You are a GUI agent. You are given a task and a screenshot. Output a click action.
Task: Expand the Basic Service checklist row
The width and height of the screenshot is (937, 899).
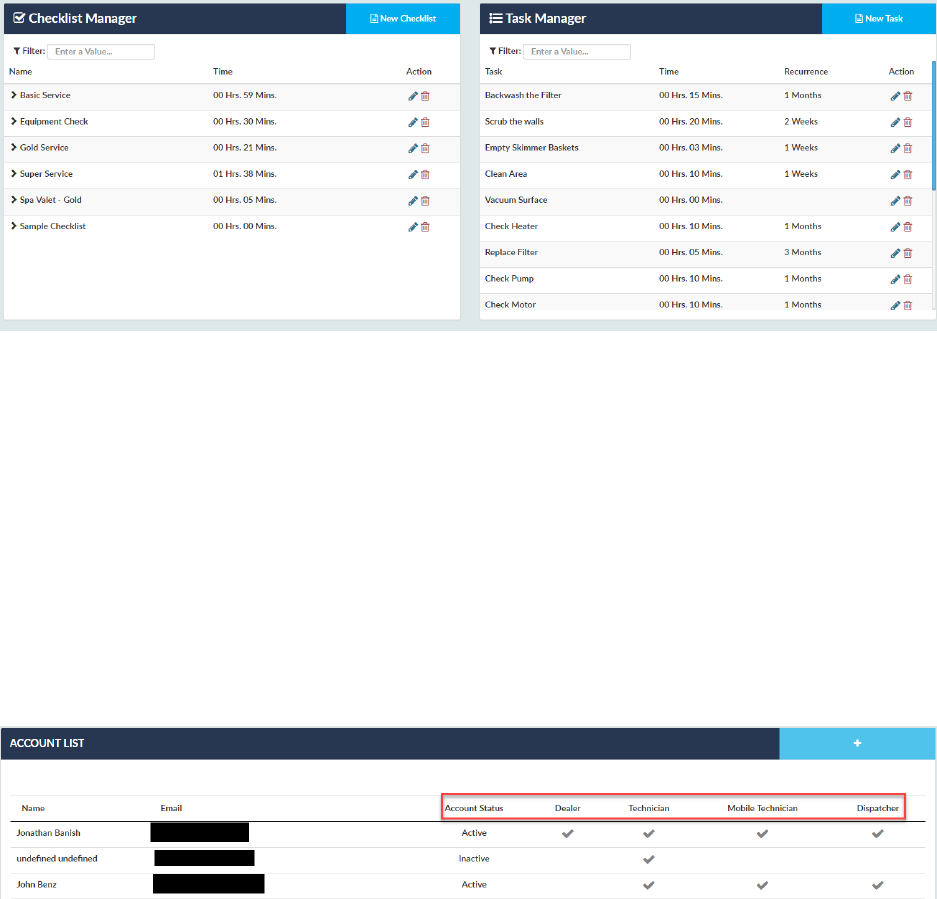pyautogui.click(x=14, y=95)
